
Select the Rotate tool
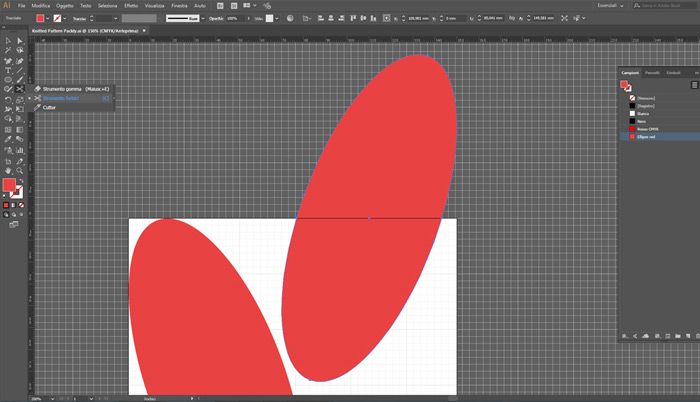tap(8, 100)
